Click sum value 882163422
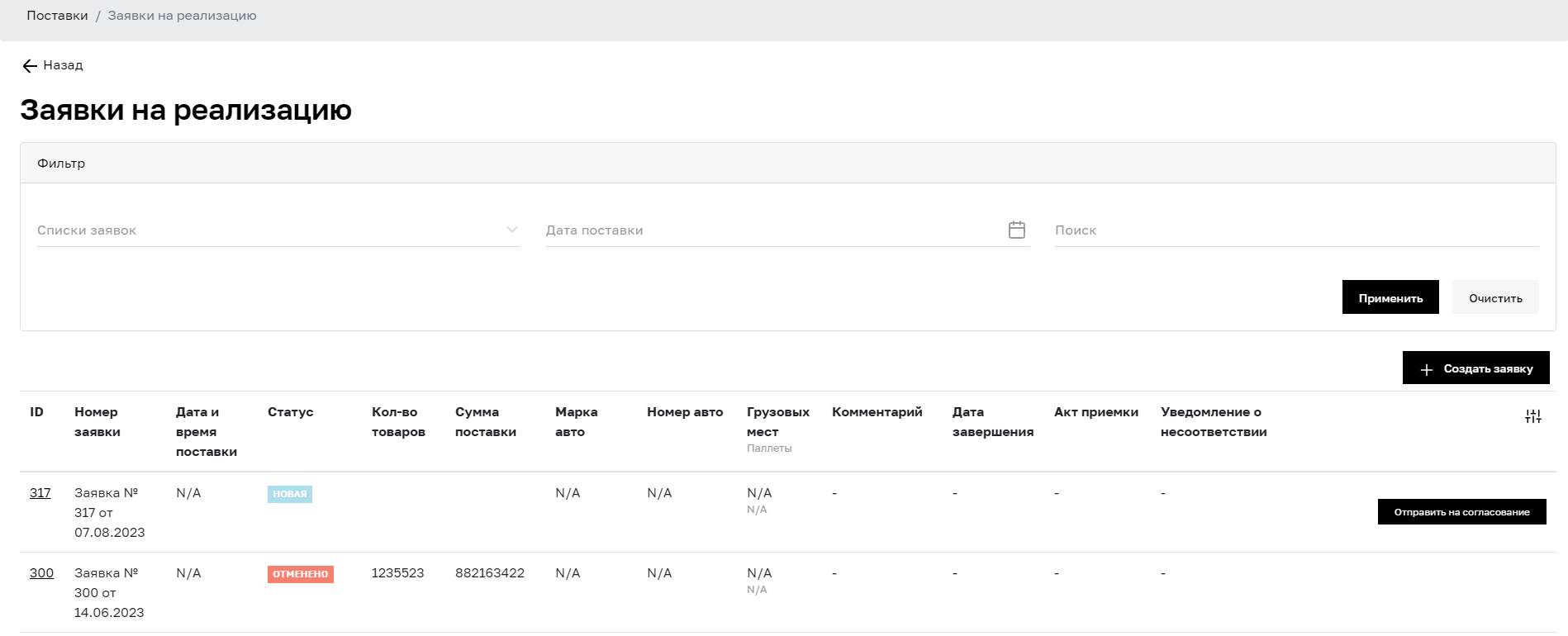 [490, 573]
